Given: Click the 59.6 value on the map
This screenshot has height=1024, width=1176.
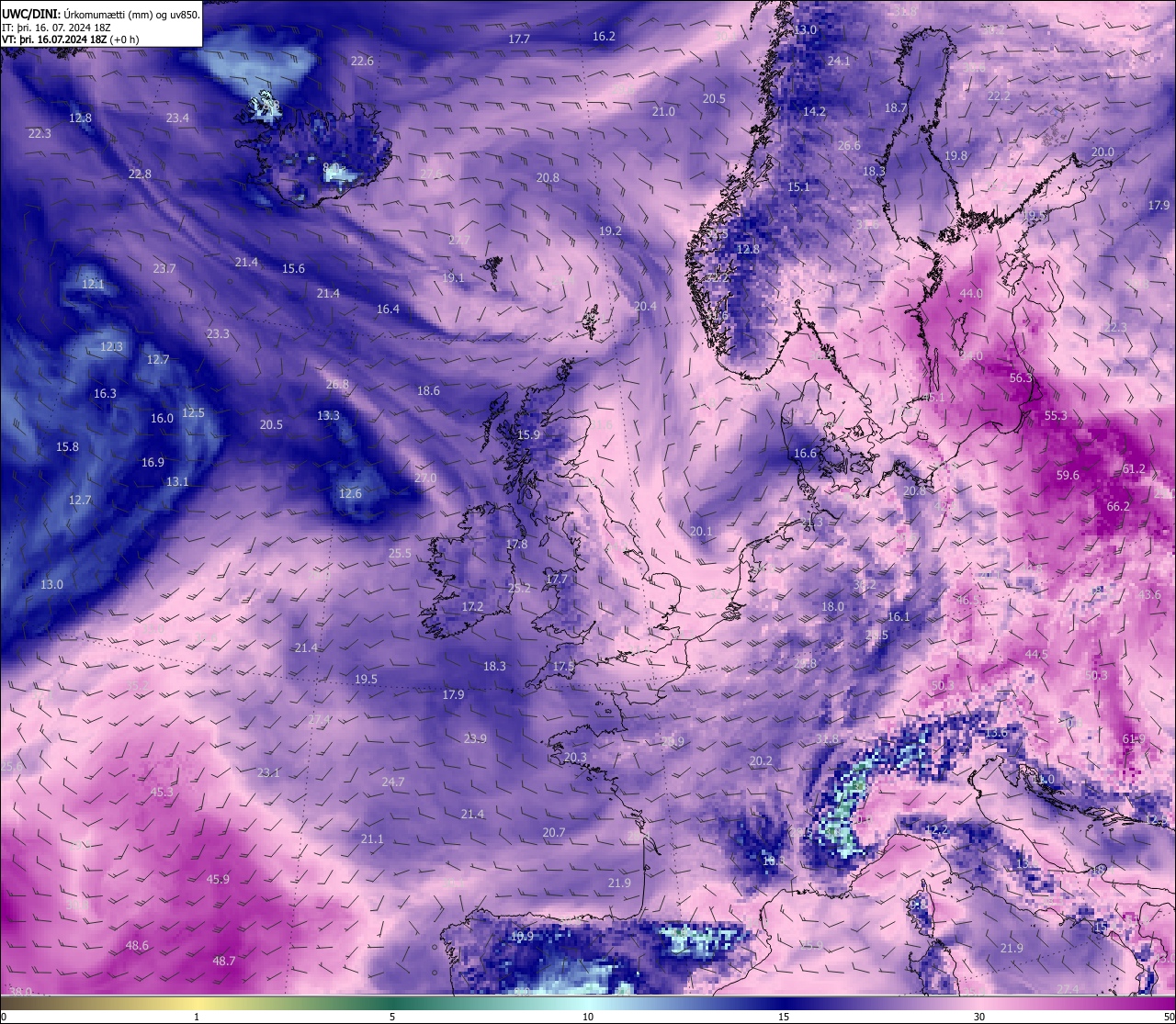Looking at the screenshot, I should pos(1068,475).
